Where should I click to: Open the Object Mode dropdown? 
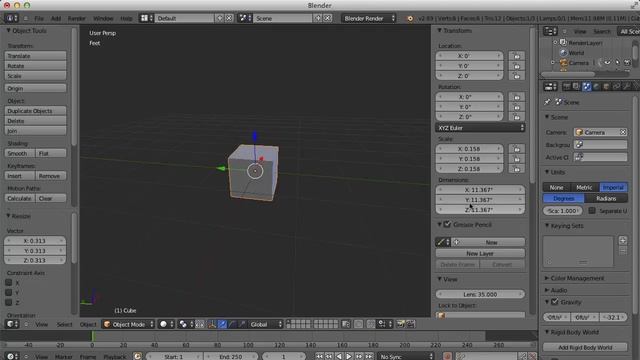128,324
